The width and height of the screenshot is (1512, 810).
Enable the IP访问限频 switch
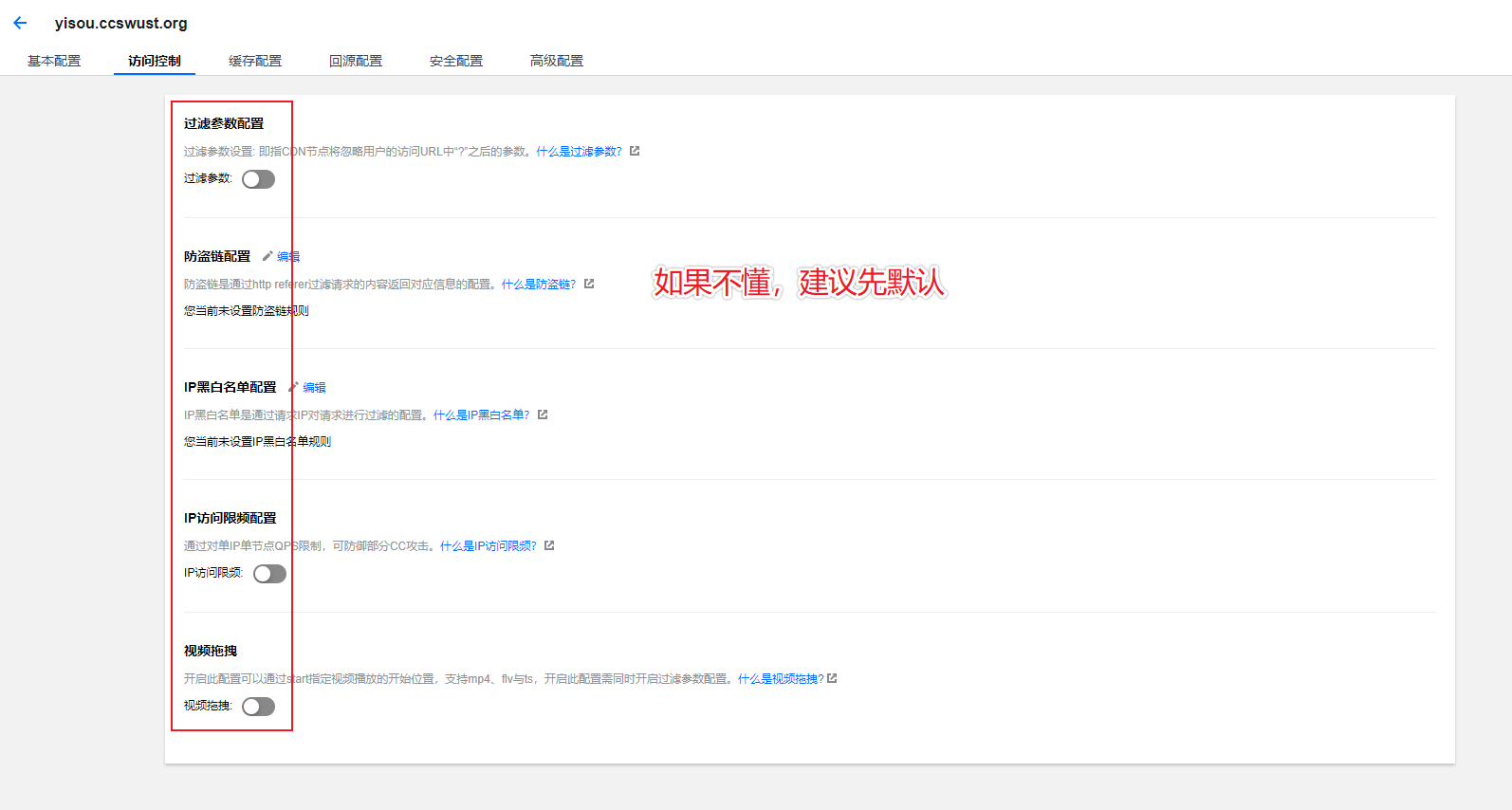pos(269,574)
